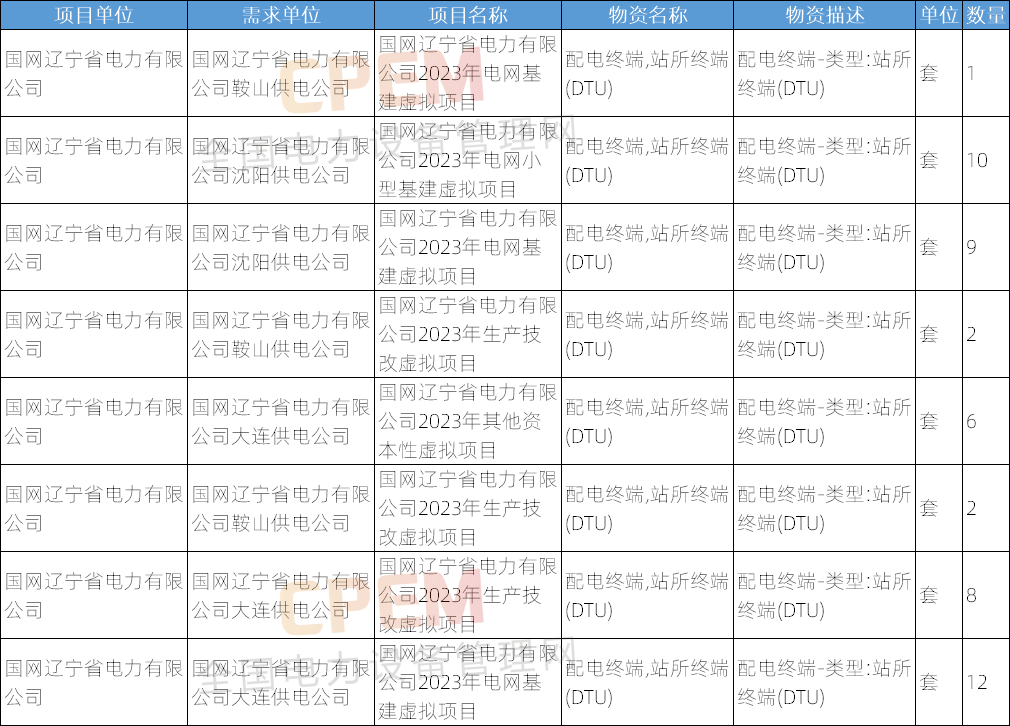Image resolution: width=1010 pixels, height=726 pixels.
Task: Click the 数量 column header
Action: [985, 15]
